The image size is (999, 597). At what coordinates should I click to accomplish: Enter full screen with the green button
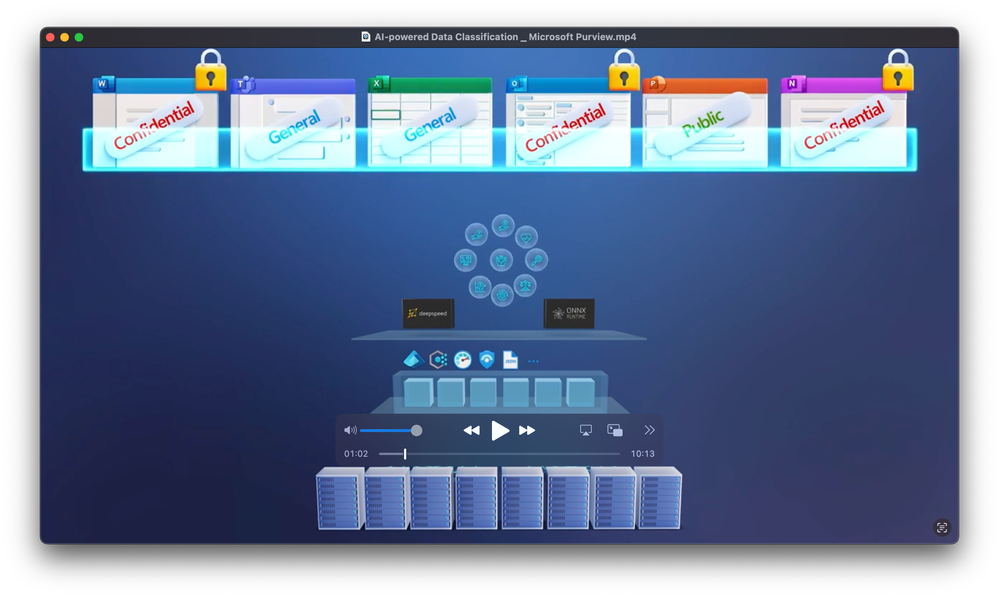(x=79, y=37)
